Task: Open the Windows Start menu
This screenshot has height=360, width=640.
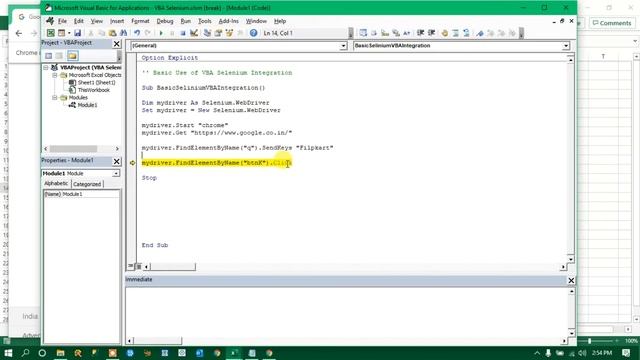Action: click(8, 353)
